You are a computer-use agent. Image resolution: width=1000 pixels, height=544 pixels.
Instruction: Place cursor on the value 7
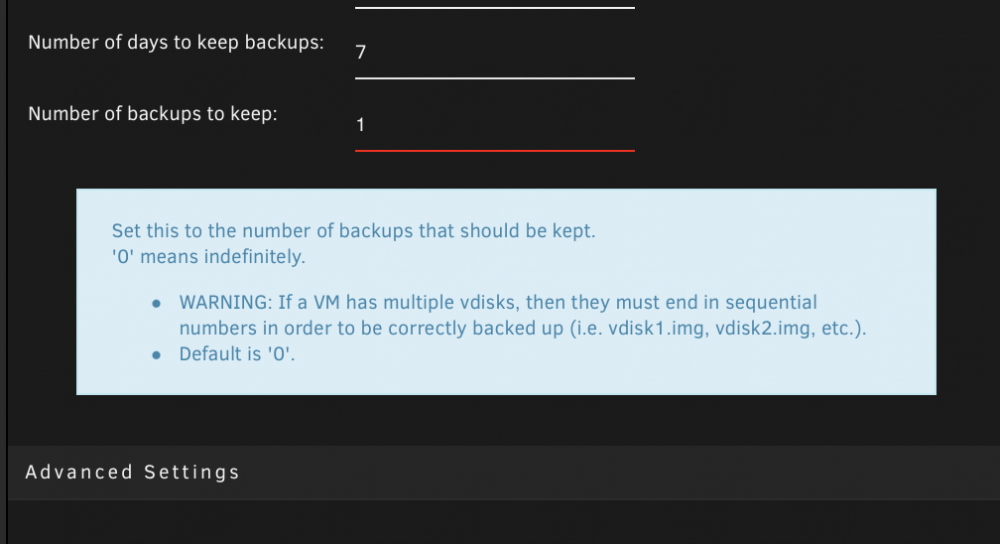pos(361,52)
